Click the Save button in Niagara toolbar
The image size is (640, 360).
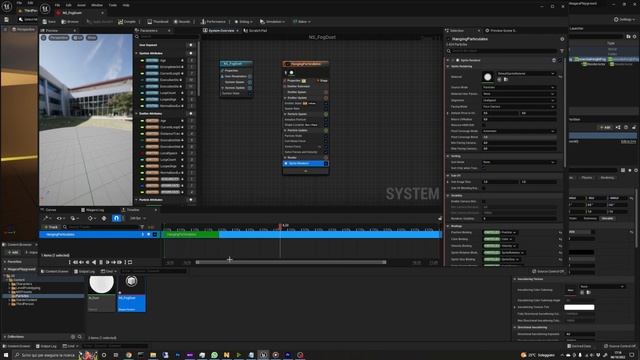pos(49,22)
